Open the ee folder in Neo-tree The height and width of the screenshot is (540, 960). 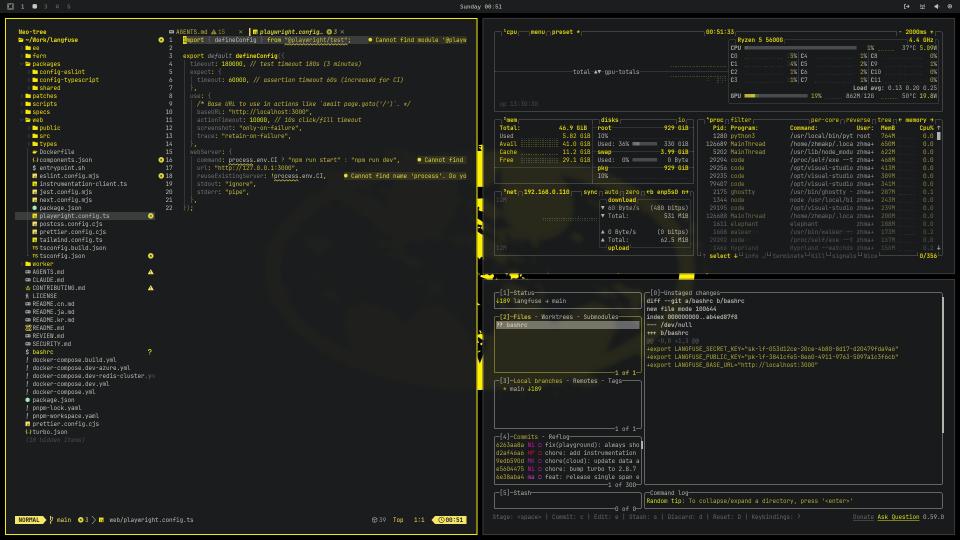click(x=32, y=48)
